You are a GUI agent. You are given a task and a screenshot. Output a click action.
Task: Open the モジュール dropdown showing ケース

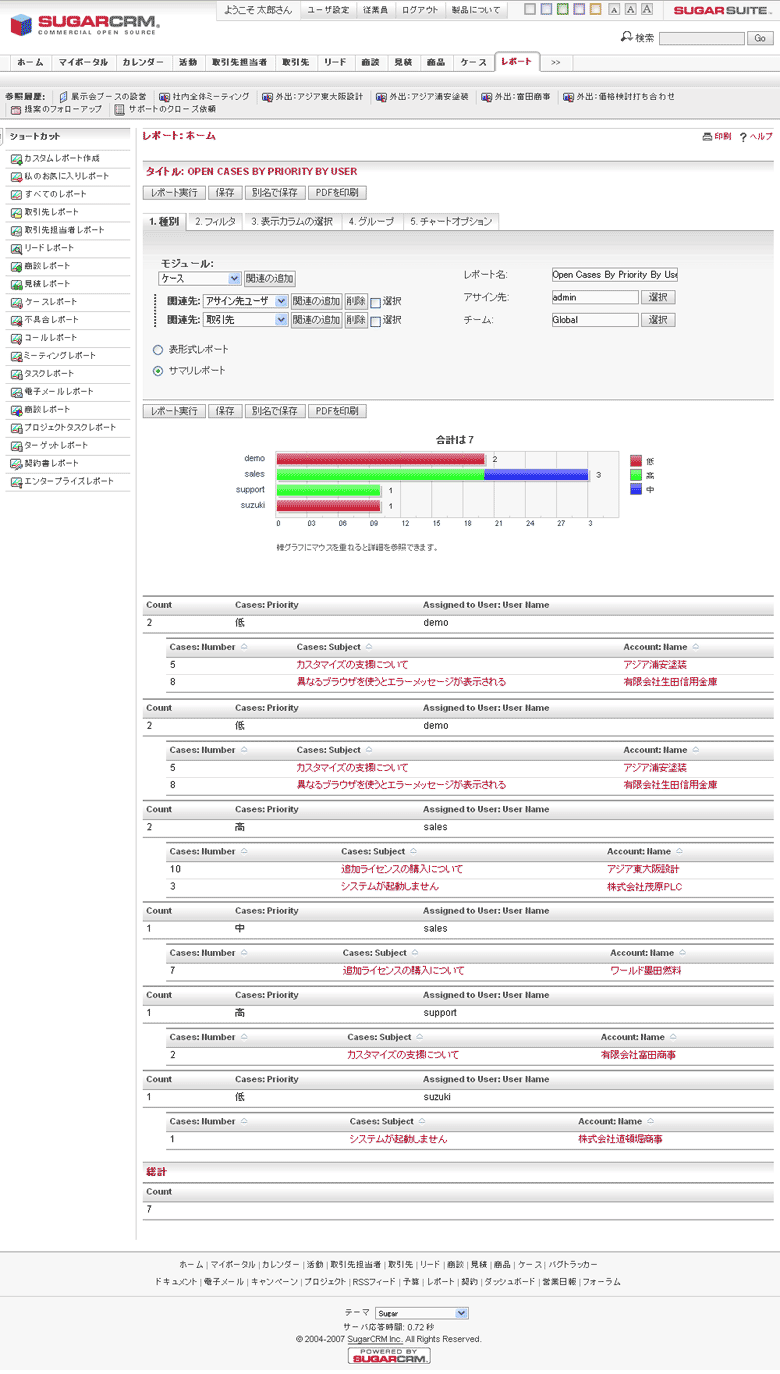tap(200, 279)
